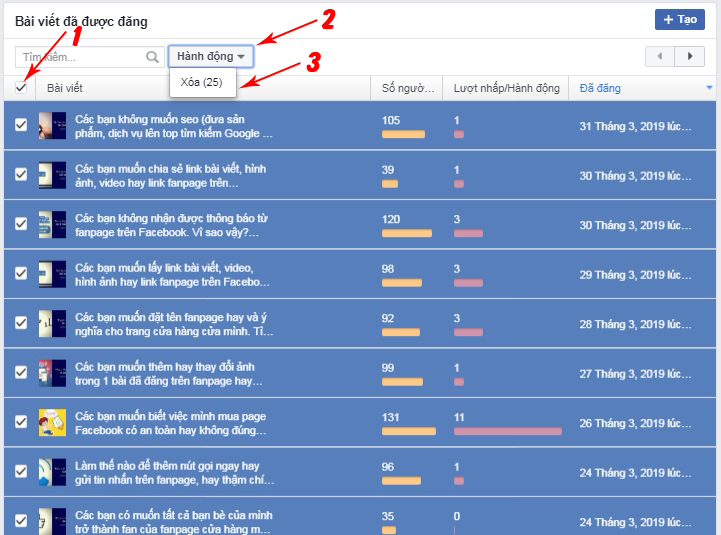721x535 pixels.
Task: Sort by Đã đăng column header
Action: coord(600,88)
